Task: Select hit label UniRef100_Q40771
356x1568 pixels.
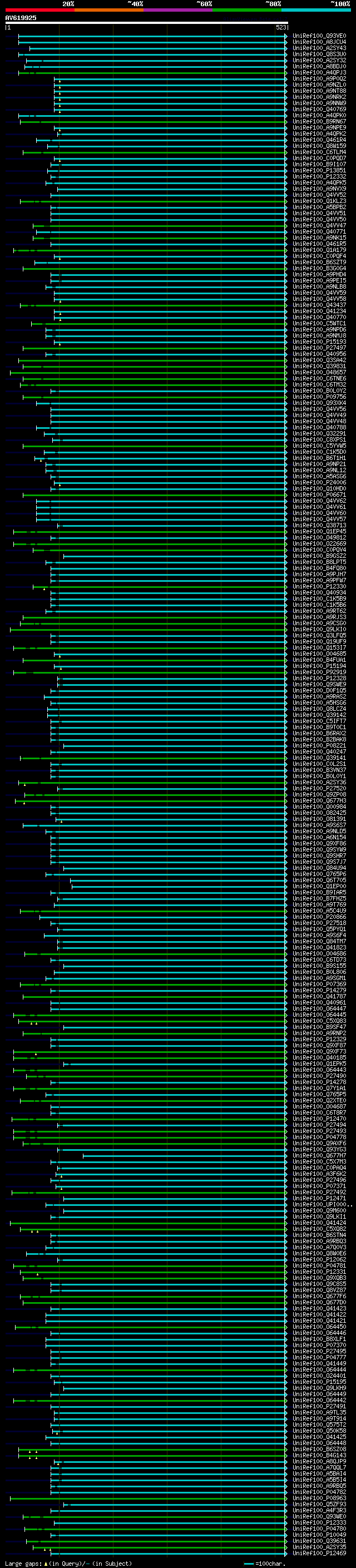Action: 319,231
